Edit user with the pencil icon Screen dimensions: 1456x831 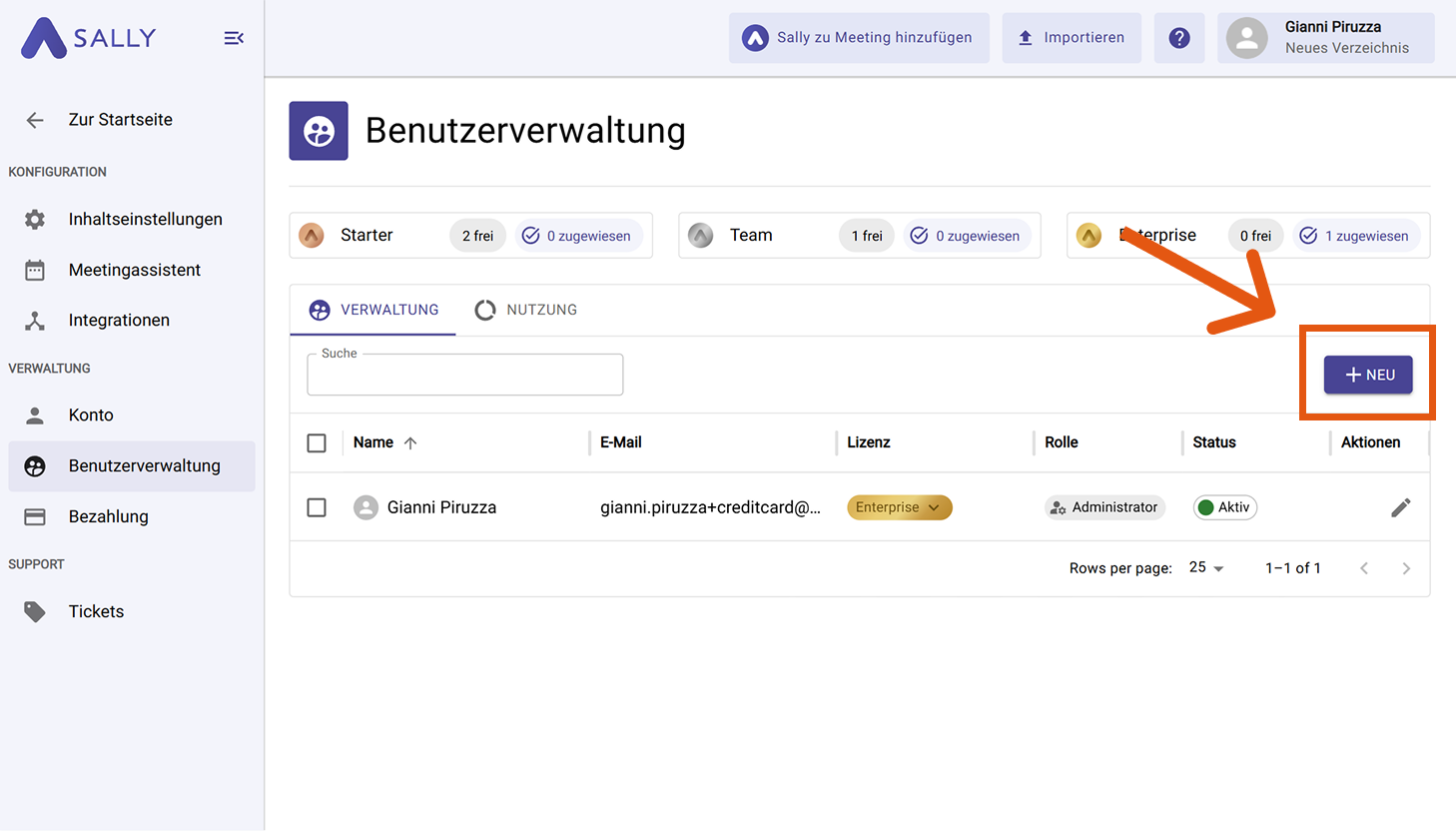point(1401,507)
